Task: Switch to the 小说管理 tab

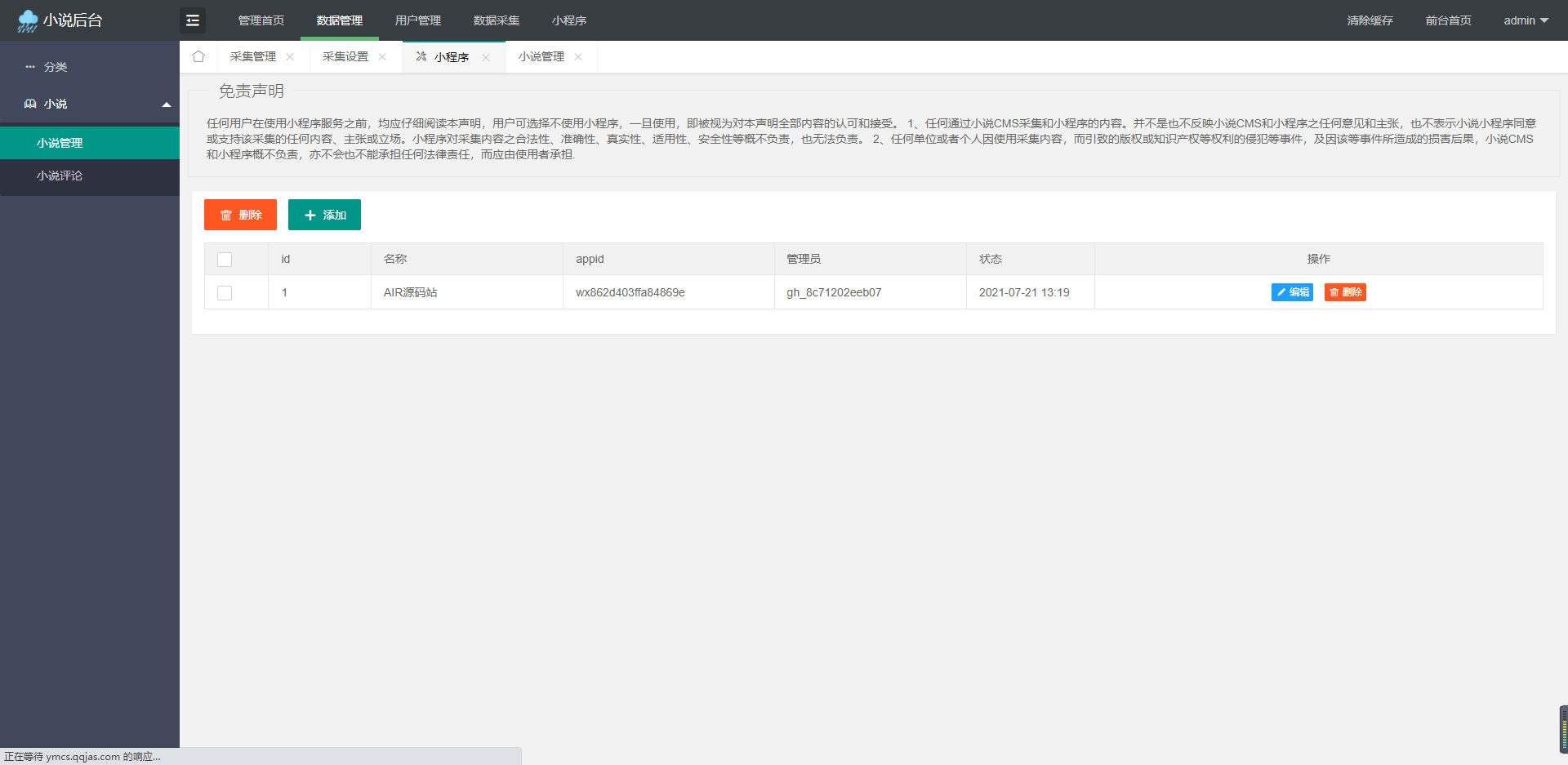Action: click(x=541, y=56)
